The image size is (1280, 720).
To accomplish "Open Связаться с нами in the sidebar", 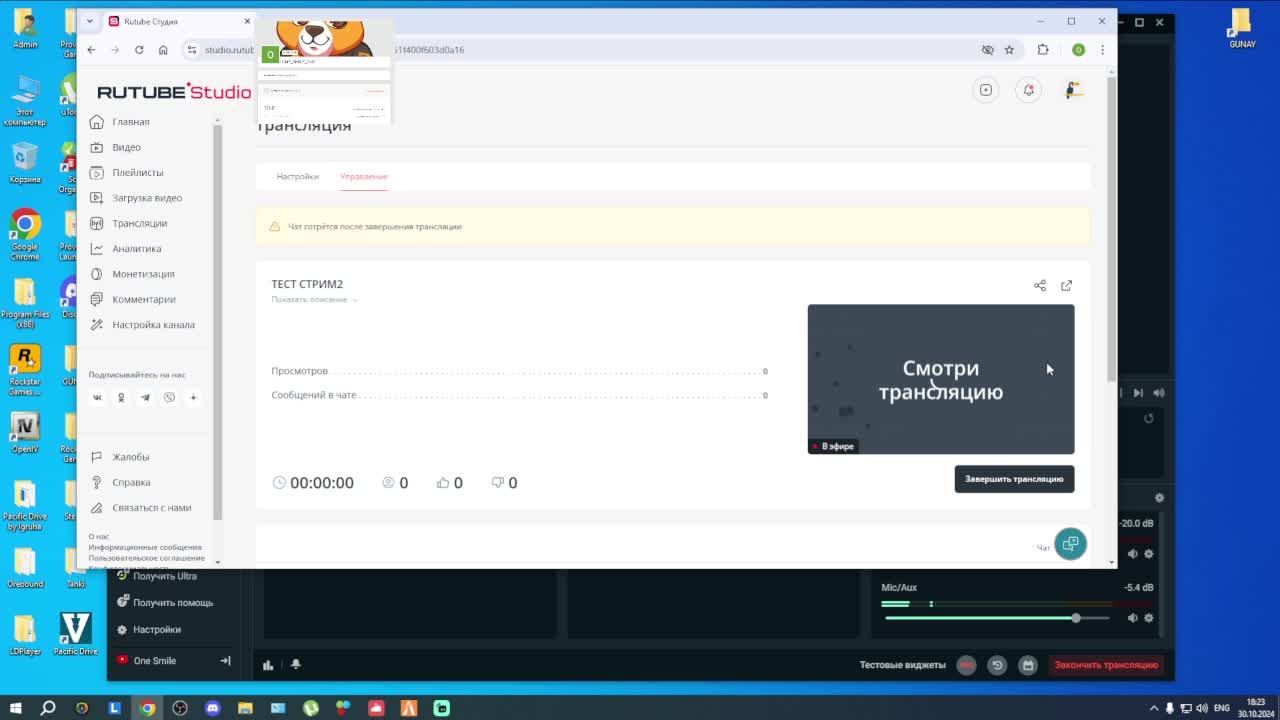I will (140, 507).
